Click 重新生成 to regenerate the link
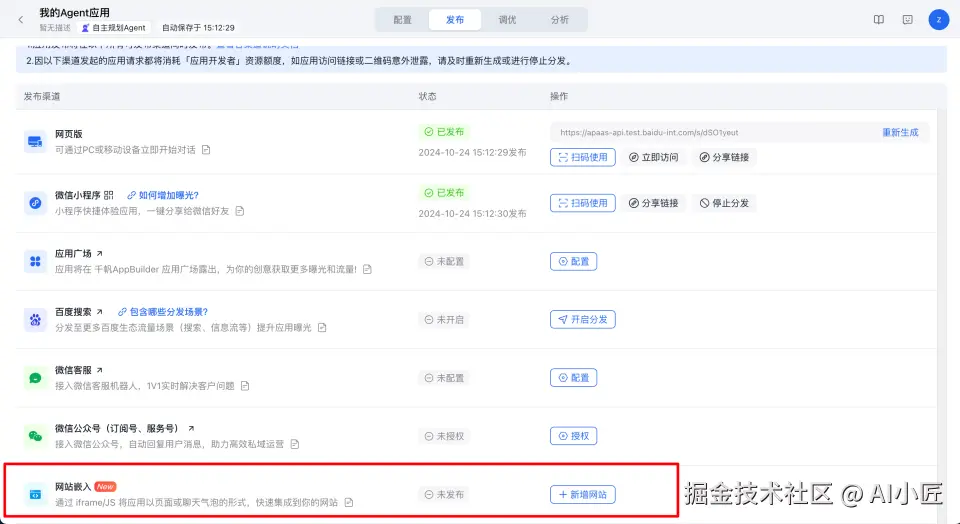The width and height of the screenshot is (960, 524). (900, 132)
